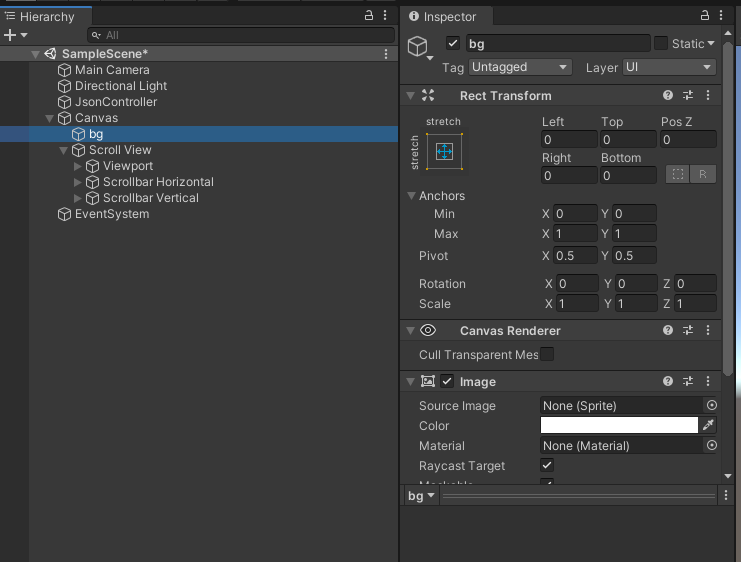Image resolution: width=741 pixels, height=562 pixels.
Task: Collapse the Canvas tree arrow
Action: coord(49,118)
